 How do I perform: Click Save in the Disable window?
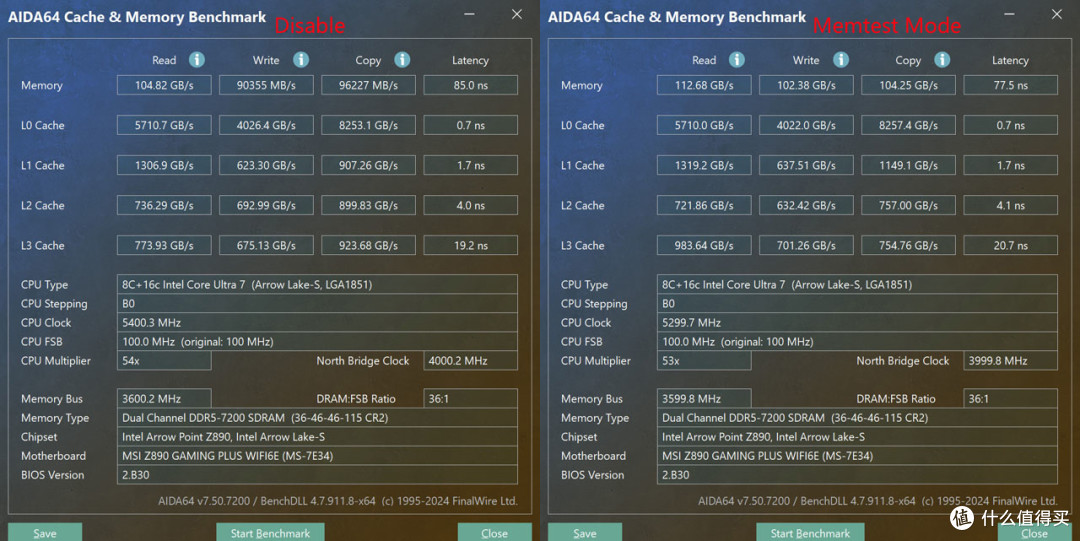pos(45,532)
